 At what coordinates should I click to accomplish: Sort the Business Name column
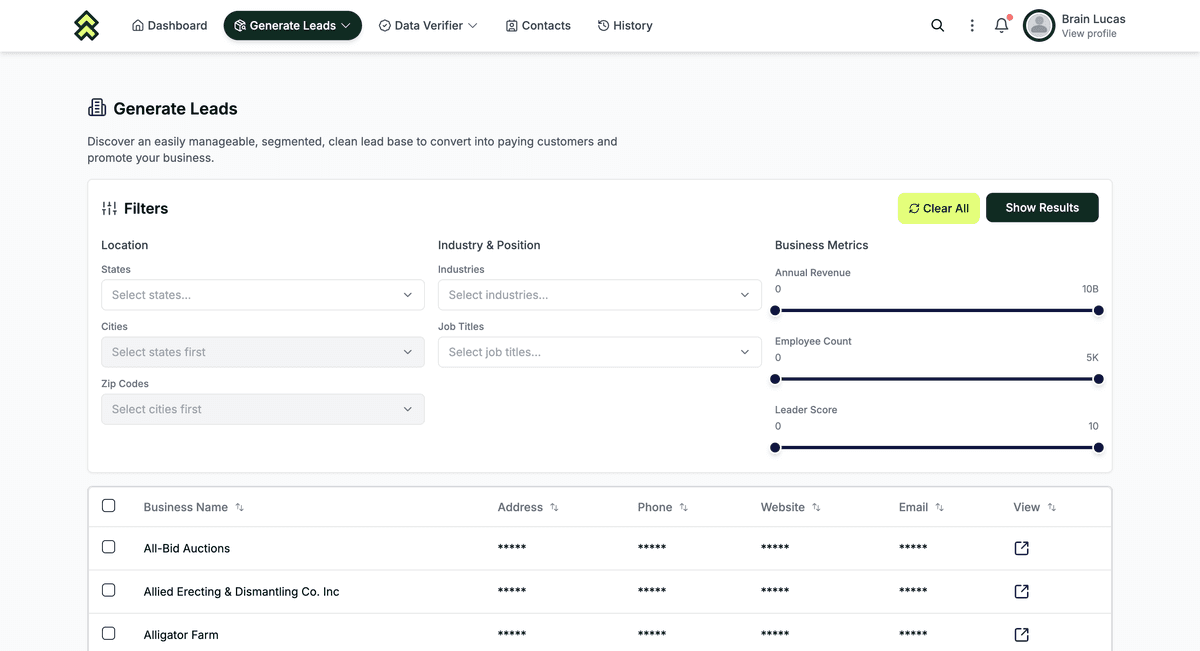tap(238, 507)
